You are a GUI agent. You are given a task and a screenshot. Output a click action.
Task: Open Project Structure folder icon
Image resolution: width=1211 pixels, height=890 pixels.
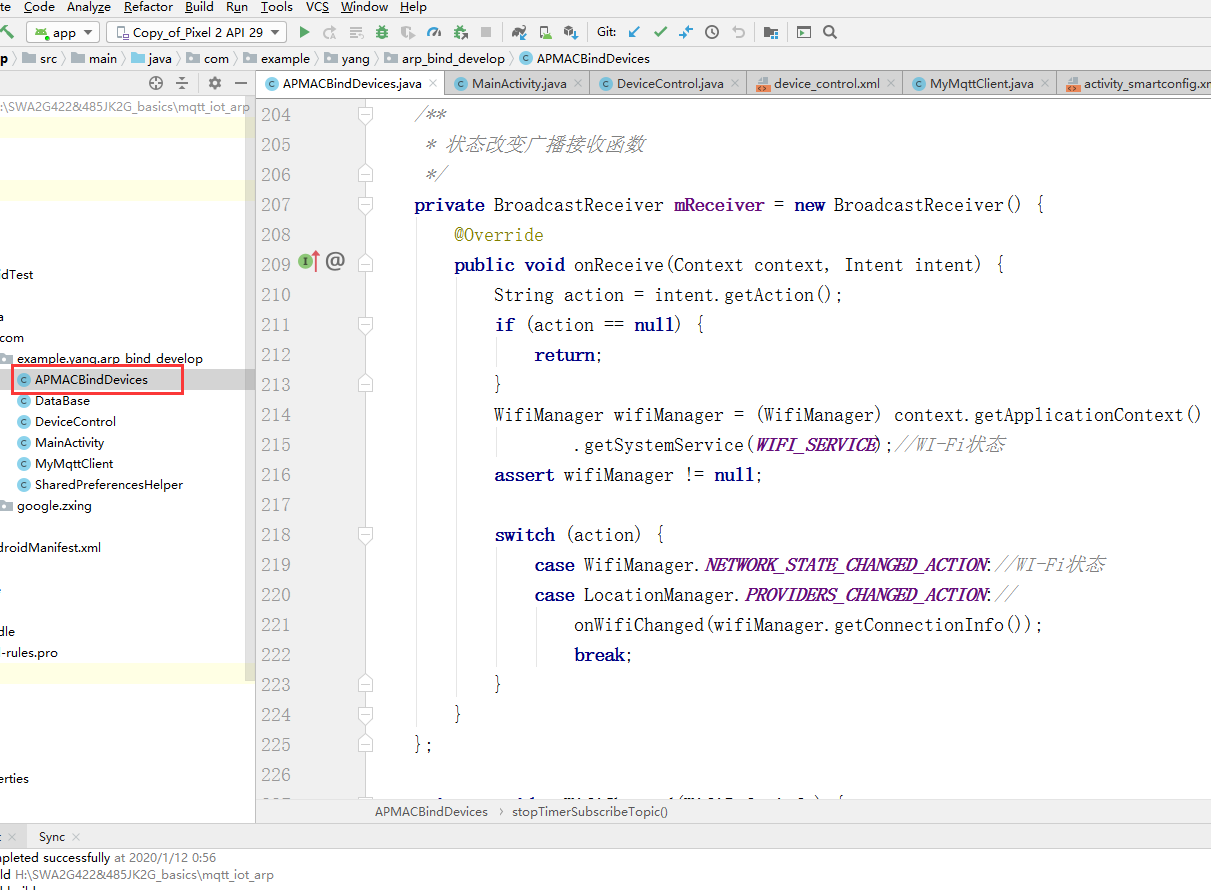771,32
